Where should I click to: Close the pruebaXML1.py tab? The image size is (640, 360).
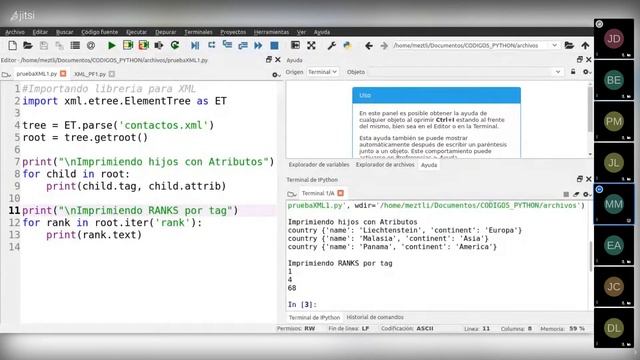(63, 73)
